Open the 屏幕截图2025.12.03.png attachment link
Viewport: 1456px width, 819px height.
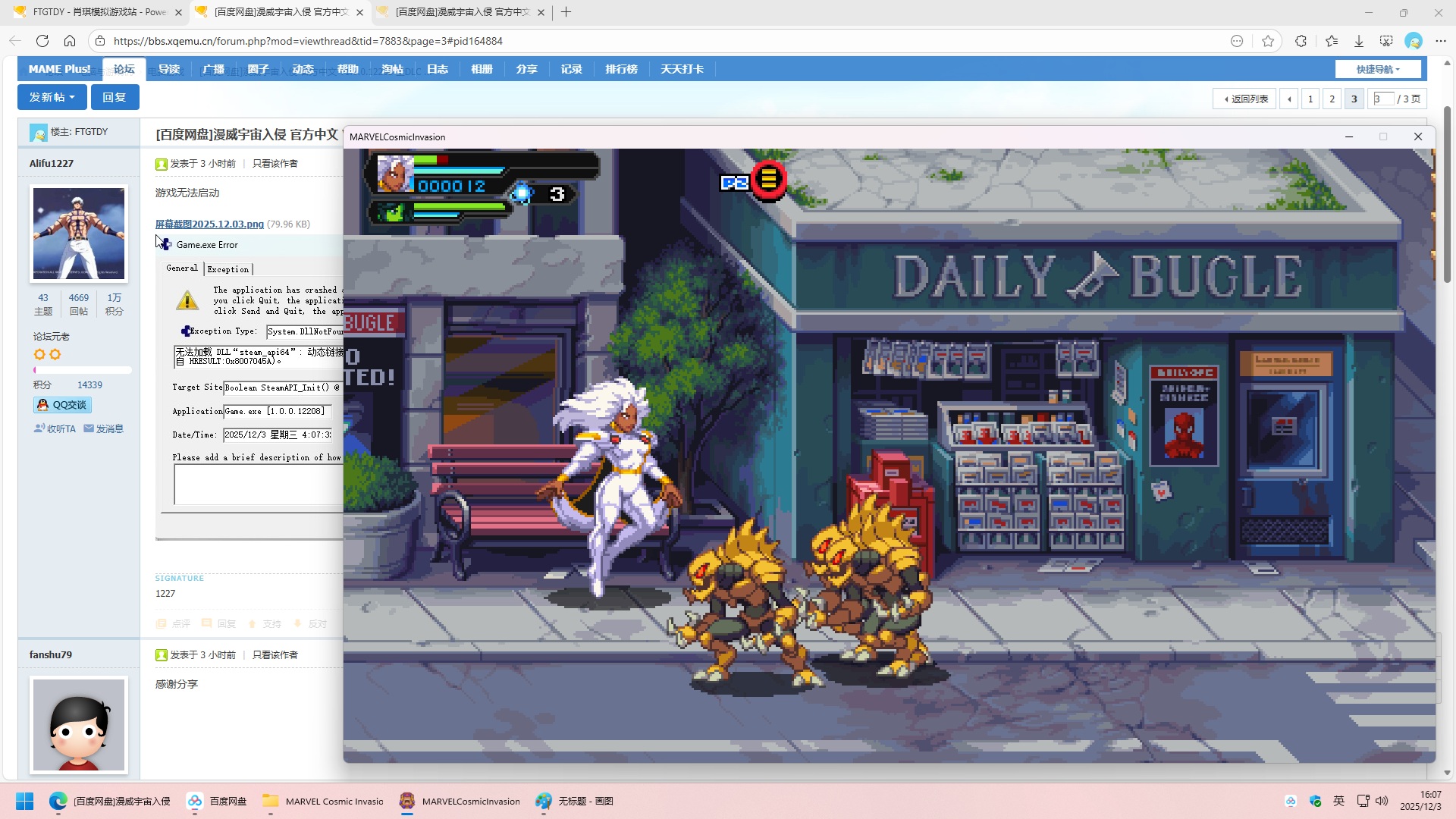pos(209,224)
